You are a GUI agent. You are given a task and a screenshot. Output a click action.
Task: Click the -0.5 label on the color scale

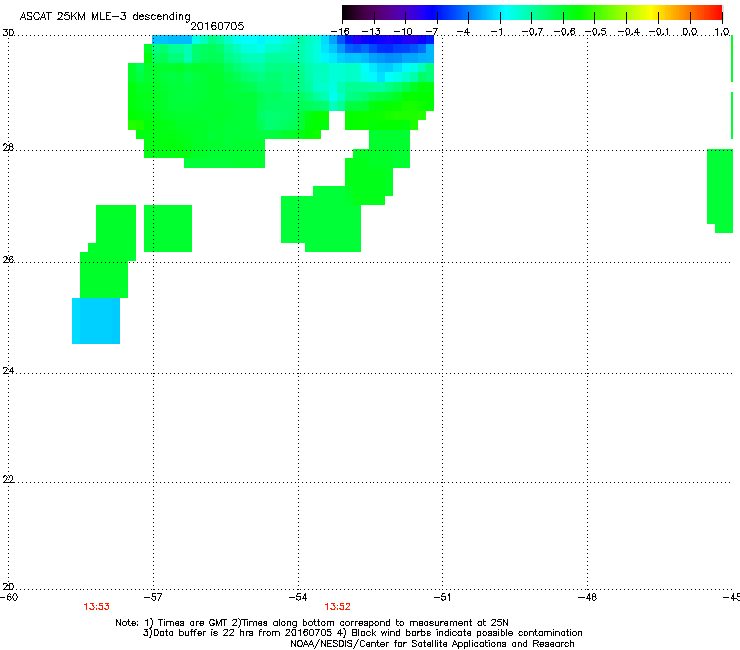coord(596,32)
